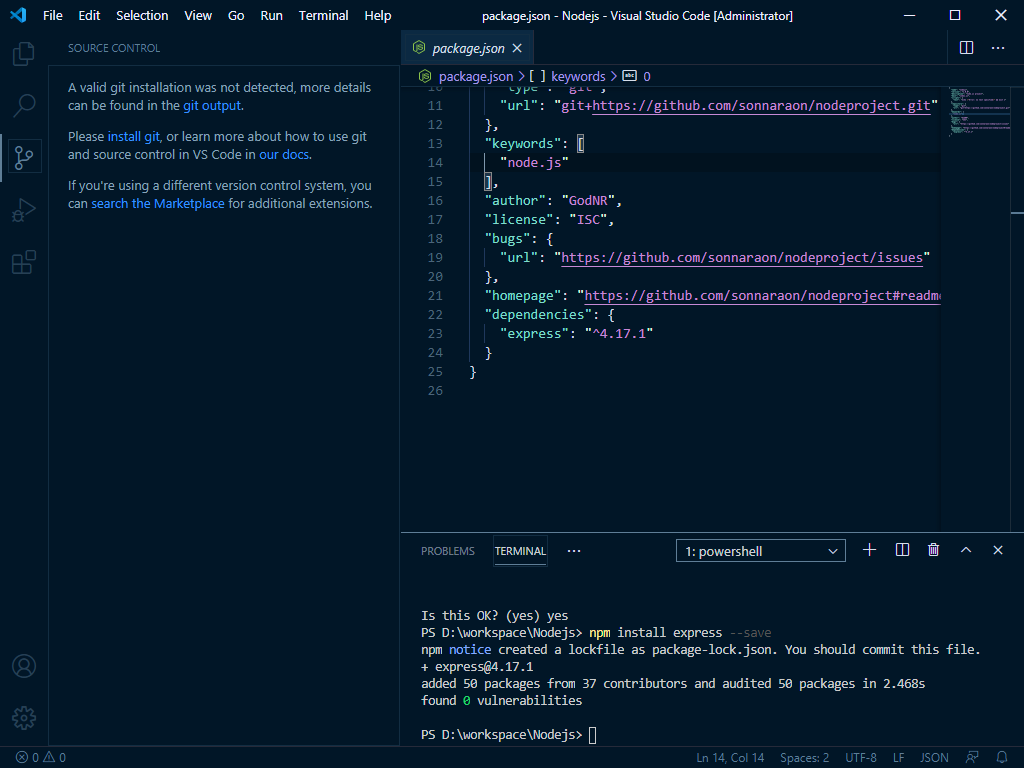The width and height of the screenshot is (1024, 768).
Task: Click the github issues URL on line 19
Action: (742, 257)
